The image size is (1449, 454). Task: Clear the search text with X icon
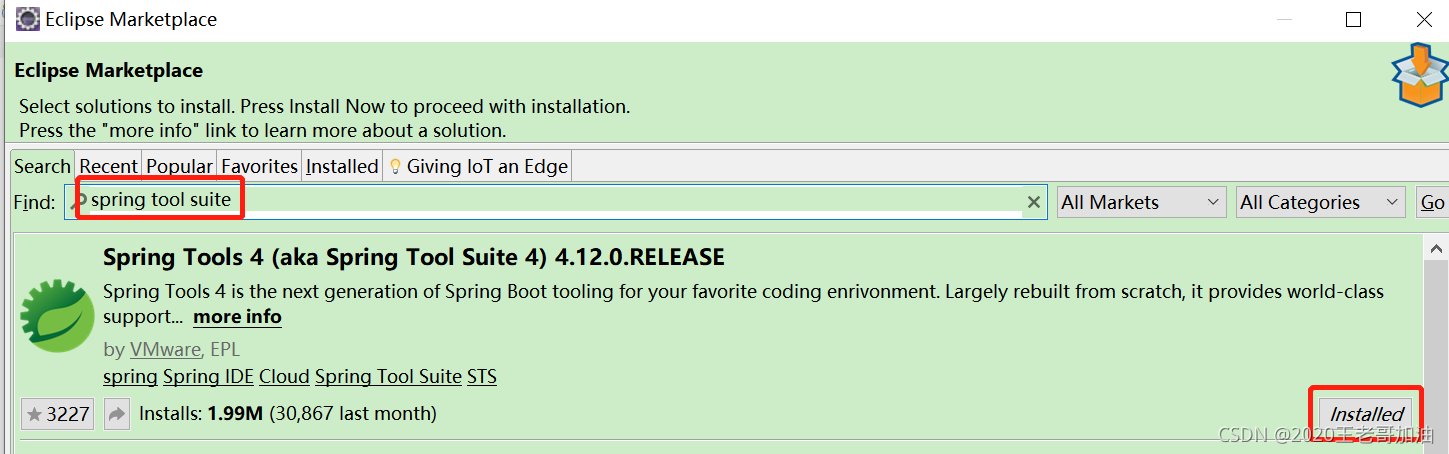1034,202
